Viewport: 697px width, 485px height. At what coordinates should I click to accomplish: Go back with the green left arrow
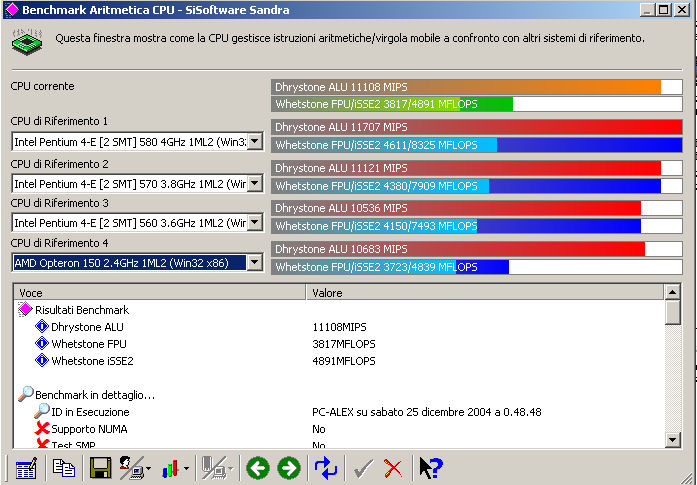(258, 468)
